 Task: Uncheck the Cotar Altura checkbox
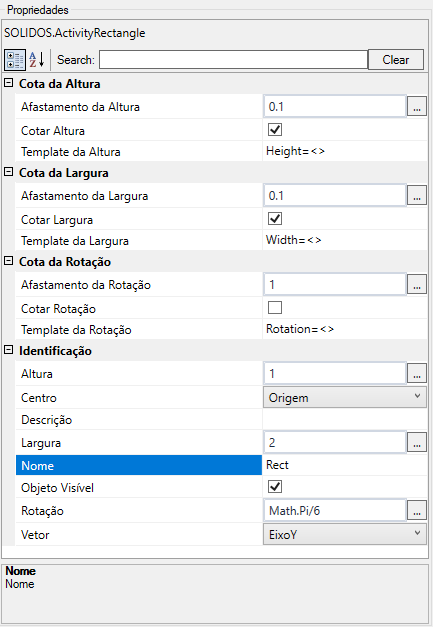click(275, 130)
